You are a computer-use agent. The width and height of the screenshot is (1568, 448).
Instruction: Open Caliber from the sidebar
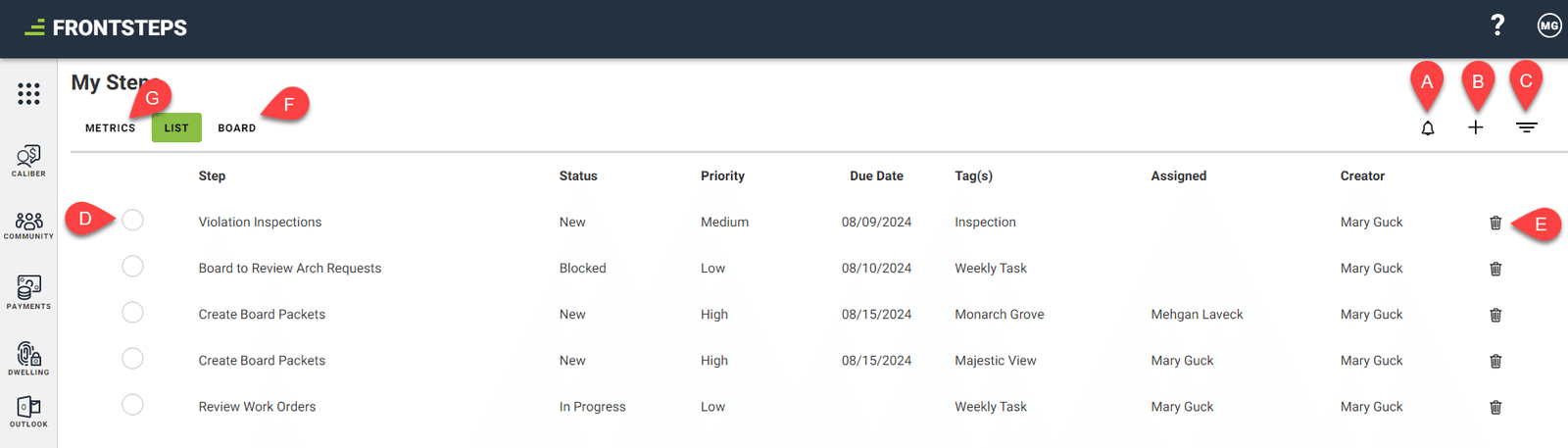(x=28, y=161)
